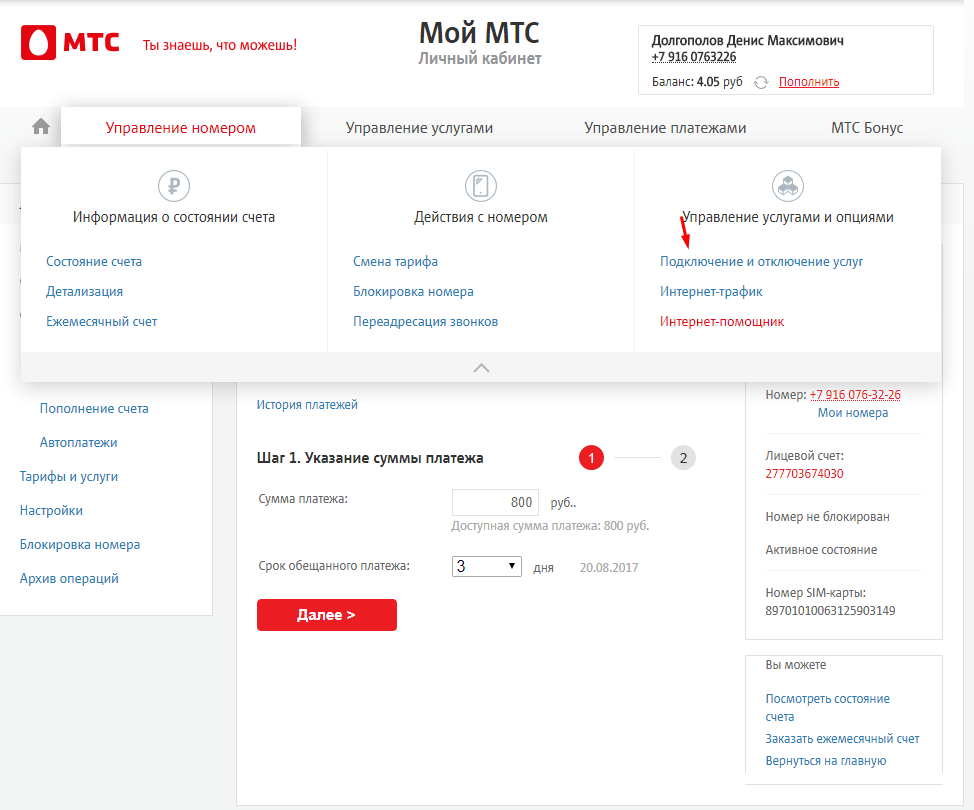This screenshot has width=974, height=810.
Task: Collapse the dropdown menu with the up chevron
Action: (x=481, y=368)
